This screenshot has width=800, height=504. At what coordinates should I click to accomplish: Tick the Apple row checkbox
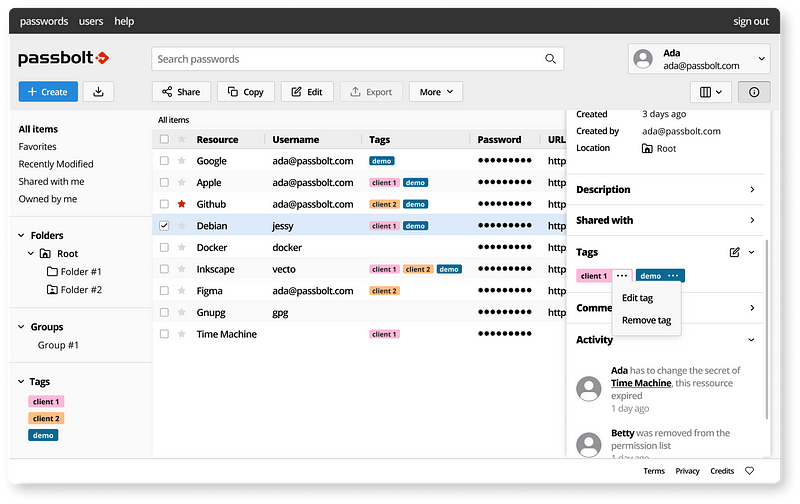tap(164, 182)
